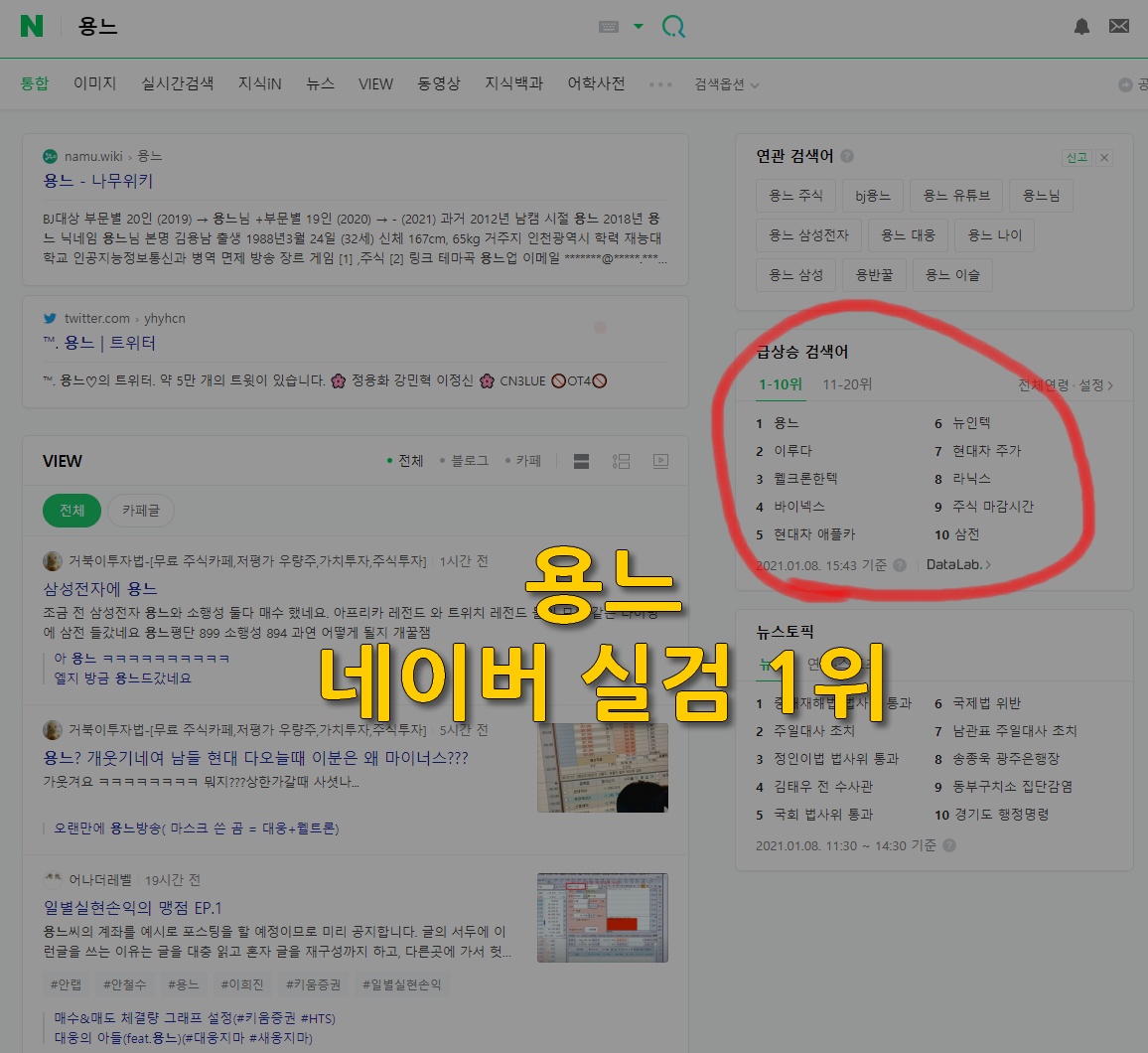The height and width of the screenshot is (1053, 1148).
Task: Click the help icon beside 연관 검색어
Action: pos(847,156)
